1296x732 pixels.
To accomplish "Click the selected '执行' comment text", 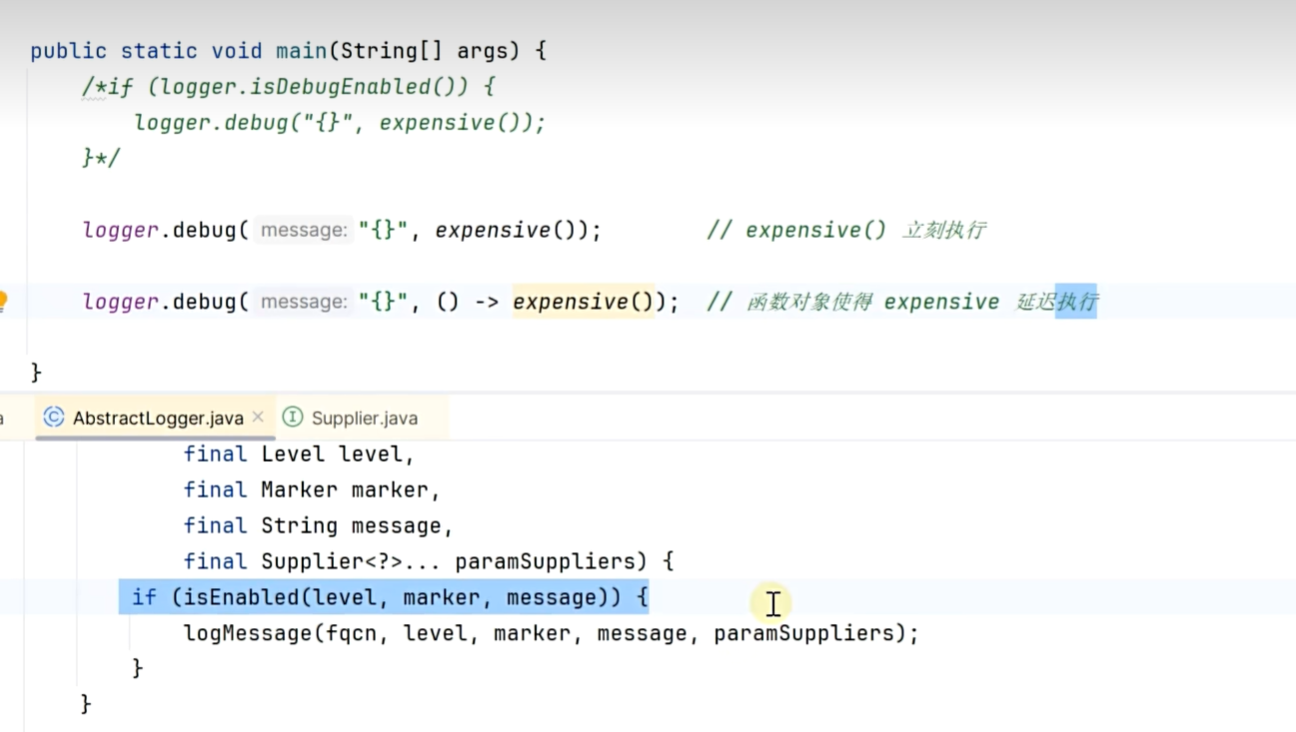I will tap(1077, 302).
